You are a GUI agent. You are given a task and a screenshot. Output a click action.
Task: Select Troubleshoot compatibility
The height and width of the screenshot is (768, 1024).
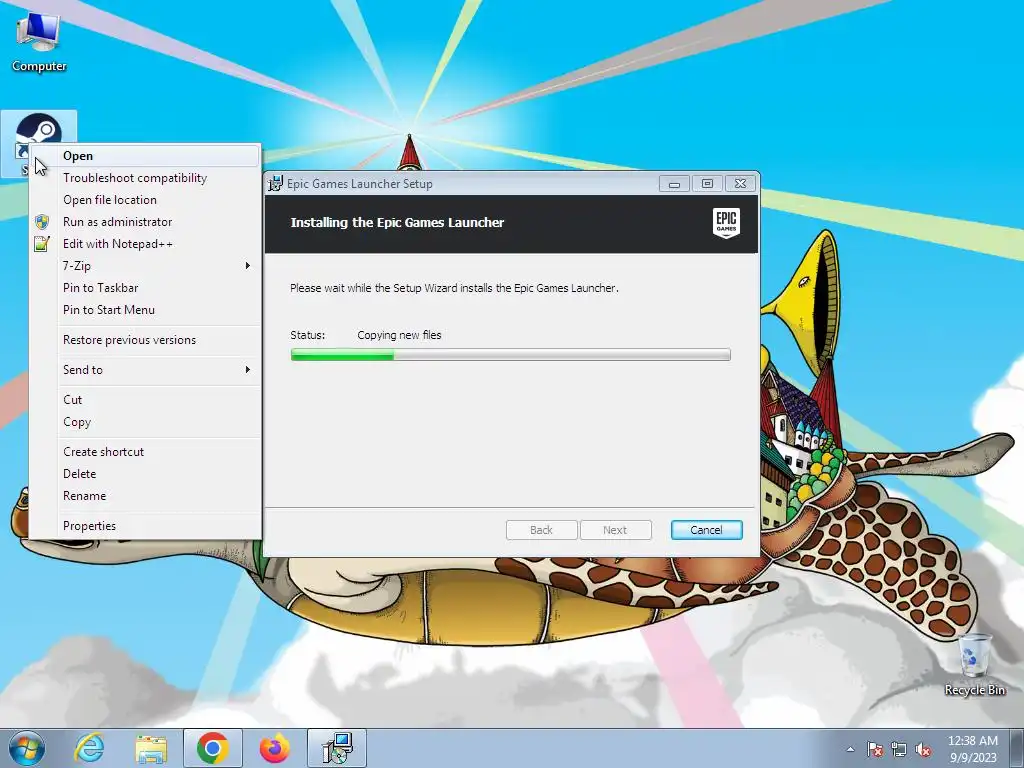tap(145, 178)
